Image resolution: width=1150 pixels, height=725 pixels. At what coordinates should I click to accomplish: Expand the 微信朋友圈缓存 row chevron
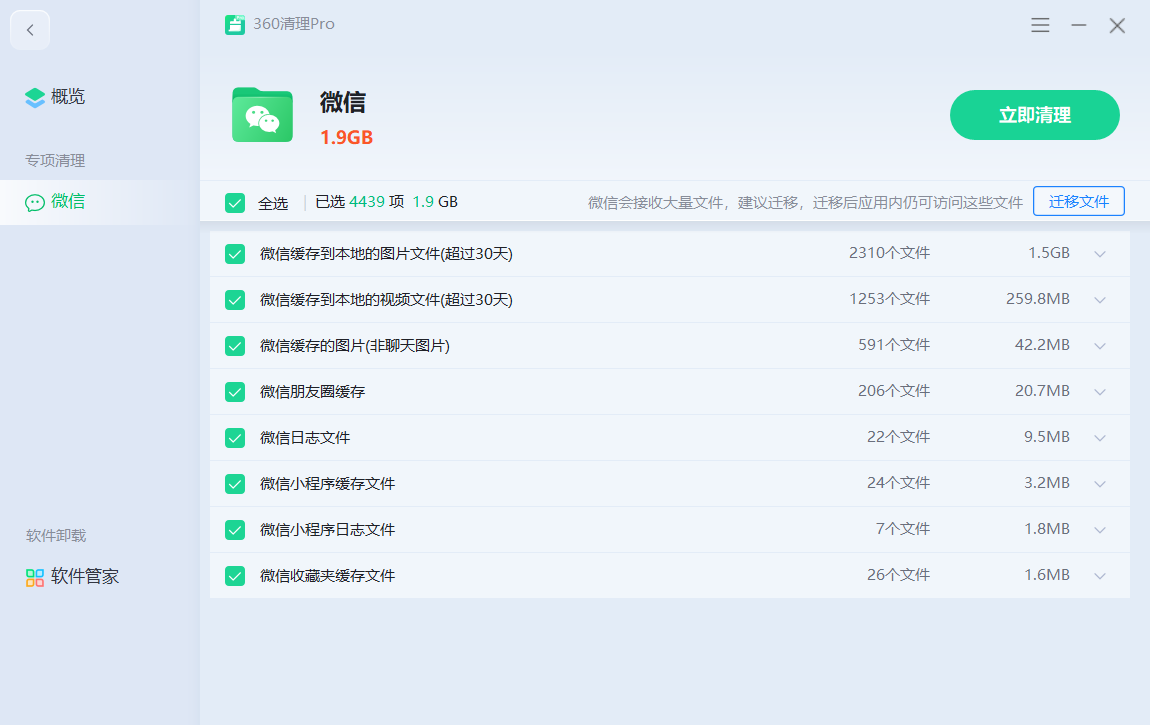tap(1099, 392)
